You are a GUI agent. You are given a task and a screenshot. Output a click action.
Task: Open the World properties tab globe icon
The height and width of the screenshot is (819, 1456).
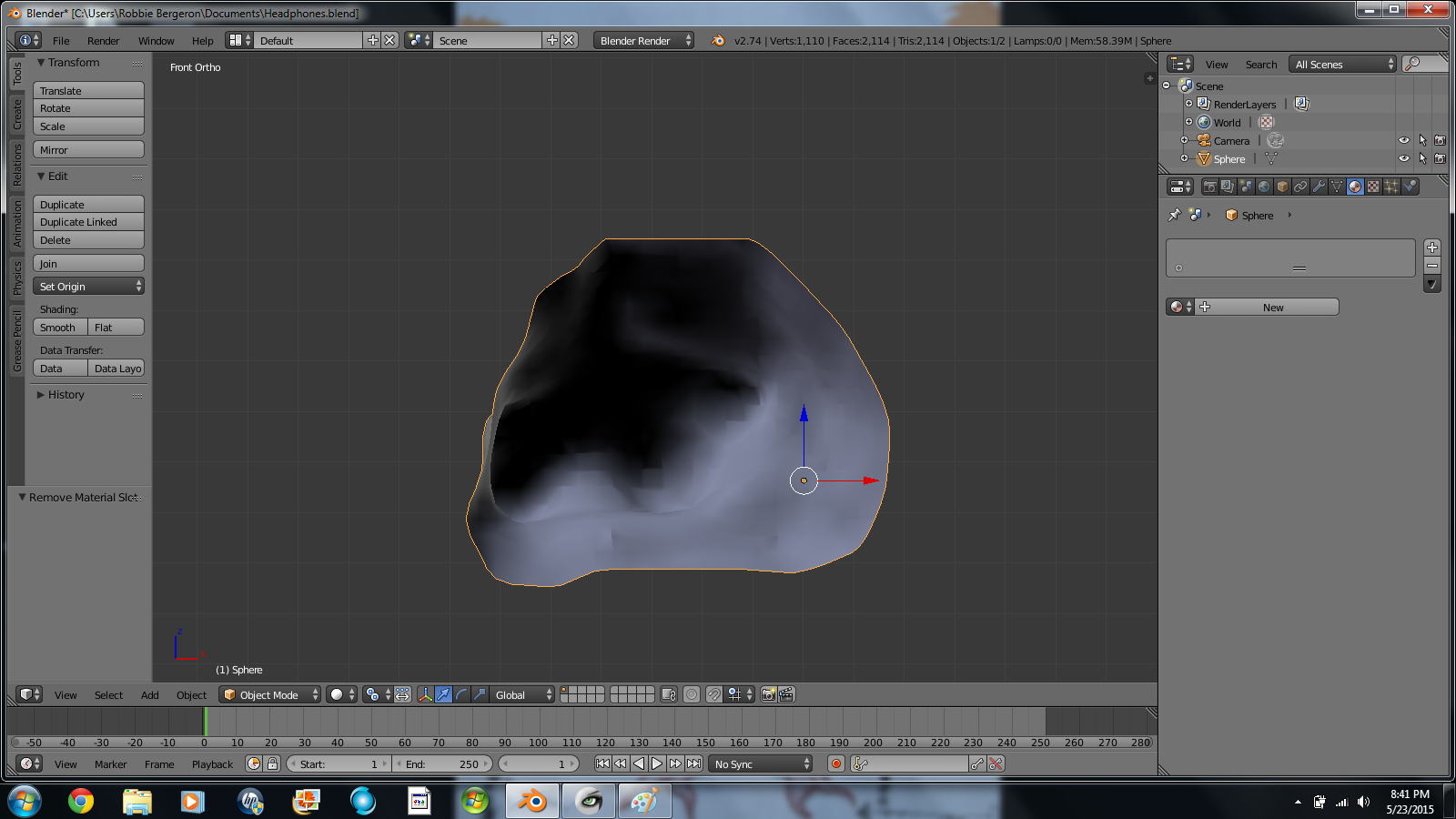point(1264,187)
